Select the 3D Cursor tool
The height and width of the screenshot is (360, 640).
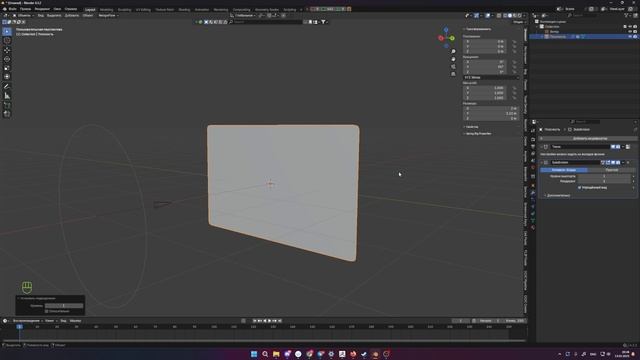coord(7,40)
